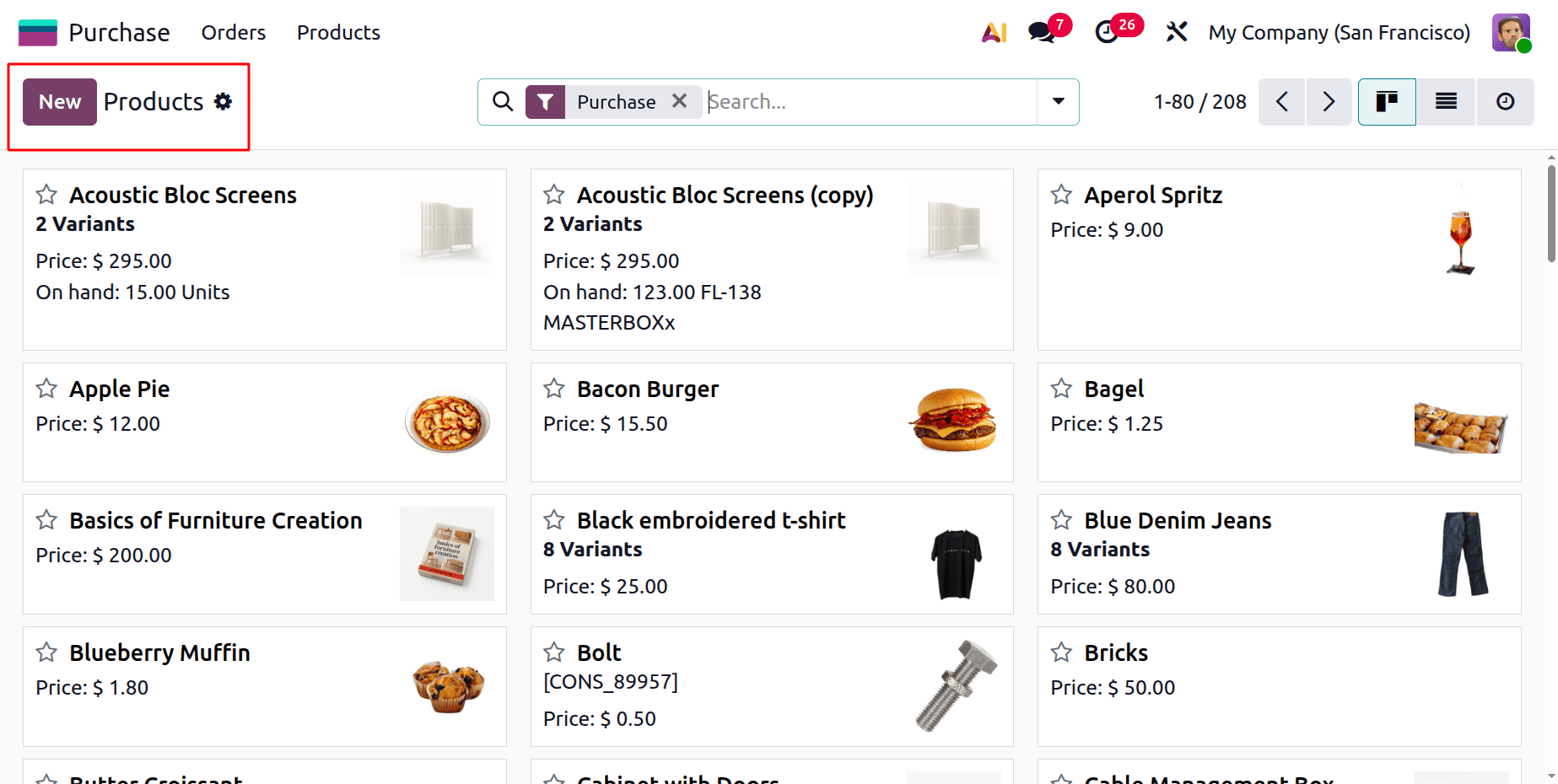
Task: Open the Products menu
Action: (337, 32)
